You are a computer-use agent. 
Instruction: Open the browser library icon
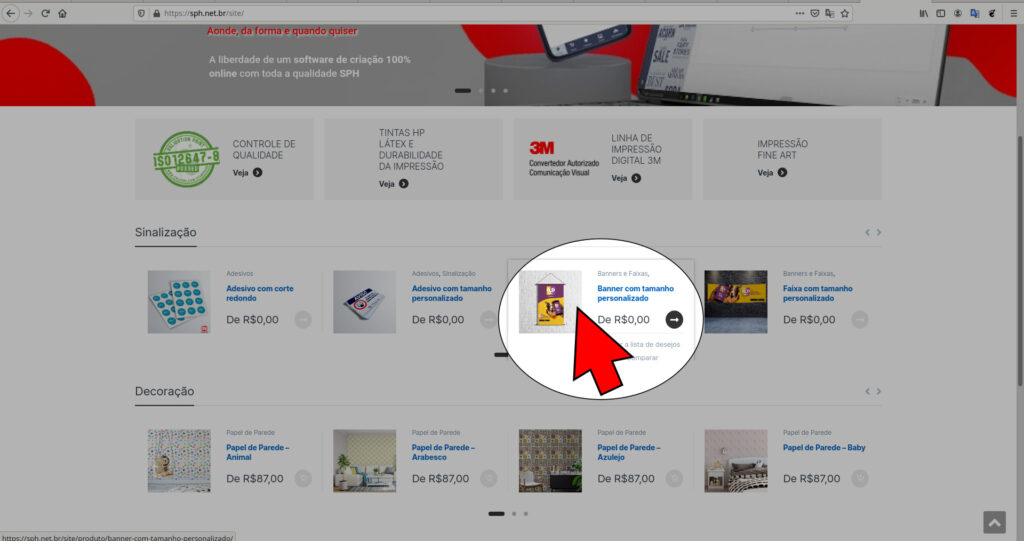click(x=924, y=13)
